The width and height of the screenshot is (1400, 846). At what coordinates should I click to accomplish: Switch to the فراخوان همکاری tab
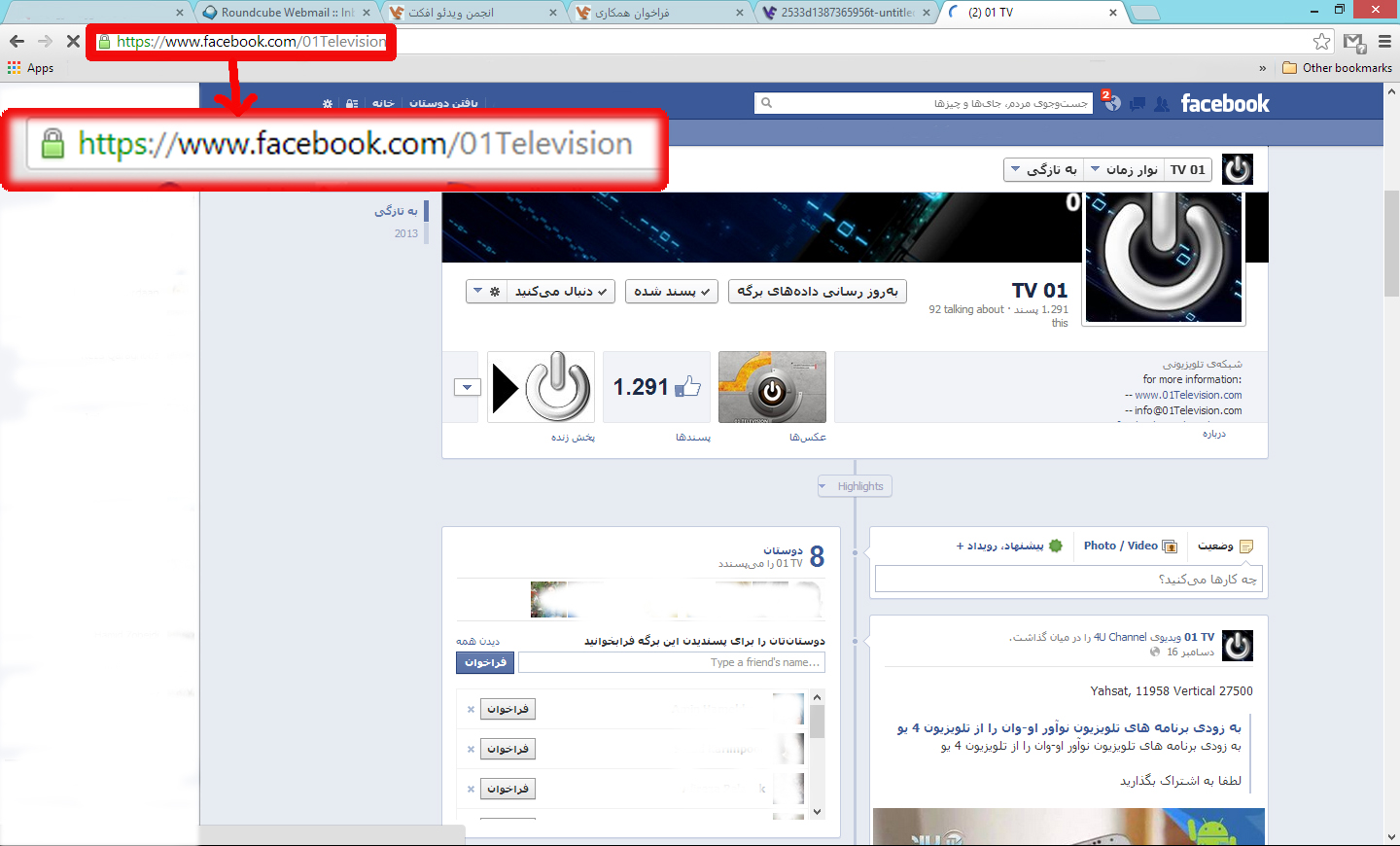coord(661,13)
